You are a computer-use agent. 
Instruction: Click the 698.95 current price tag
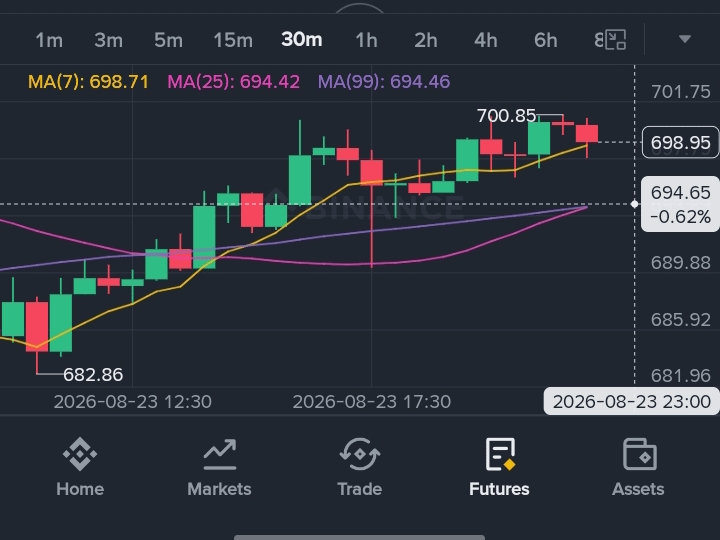pyautogui.click(x=681, y=142)
